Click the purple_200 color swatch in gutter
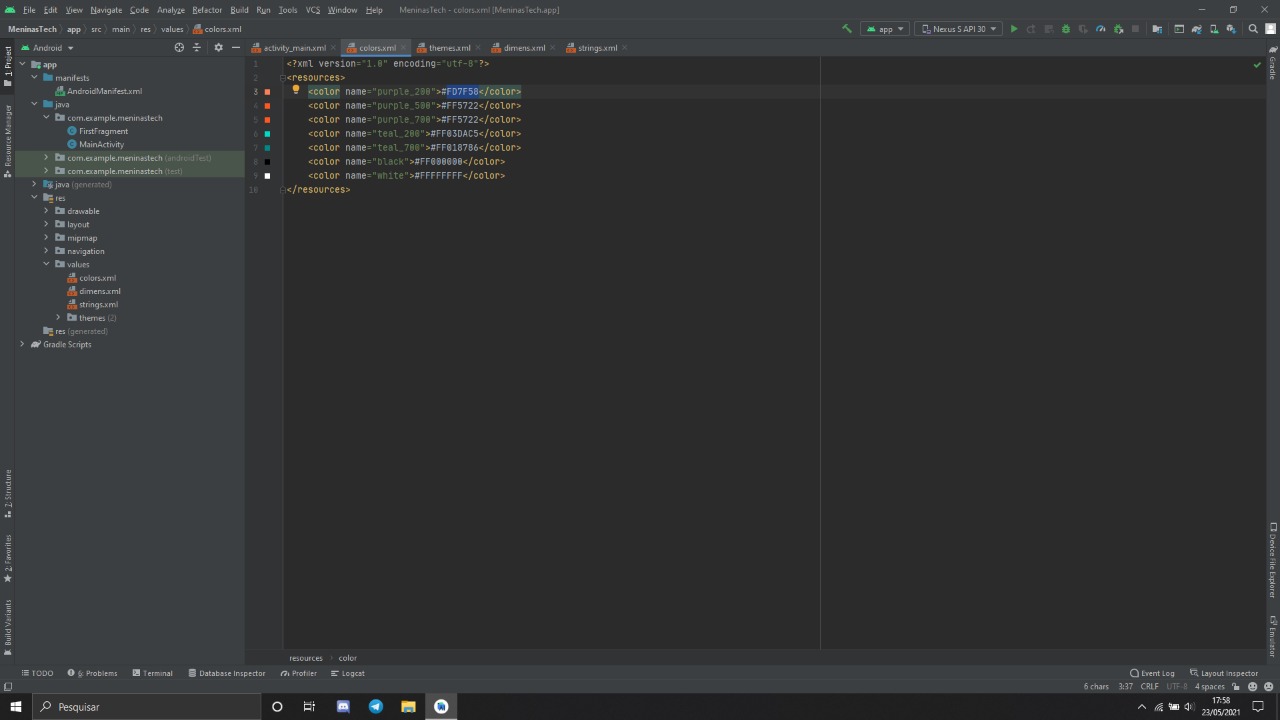 (x=267, y=92)
